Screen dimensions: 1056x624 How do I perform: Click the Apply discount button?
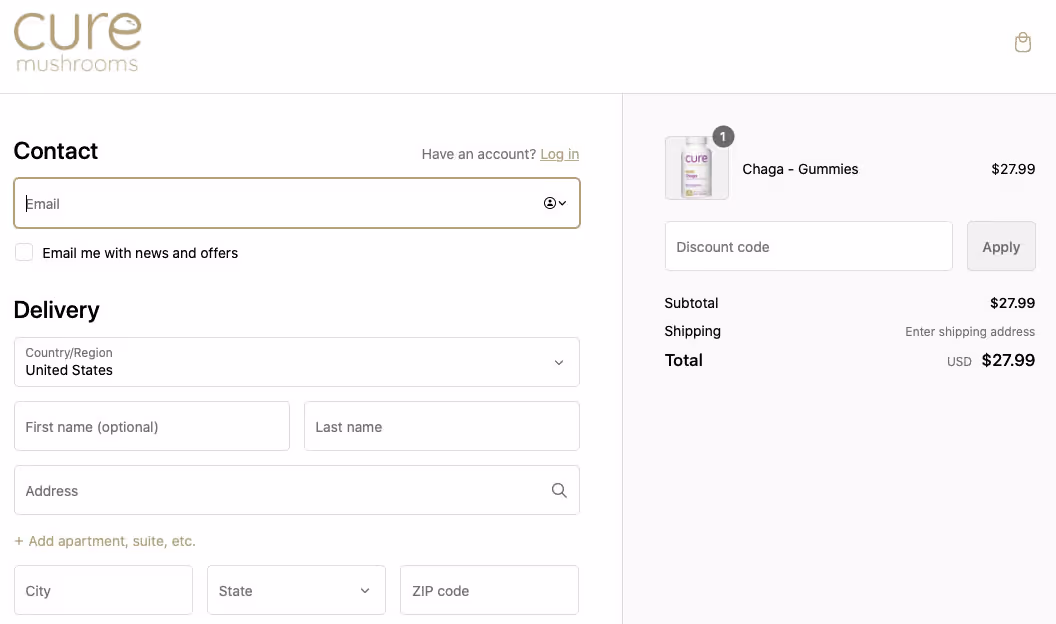click(1001, 246)
